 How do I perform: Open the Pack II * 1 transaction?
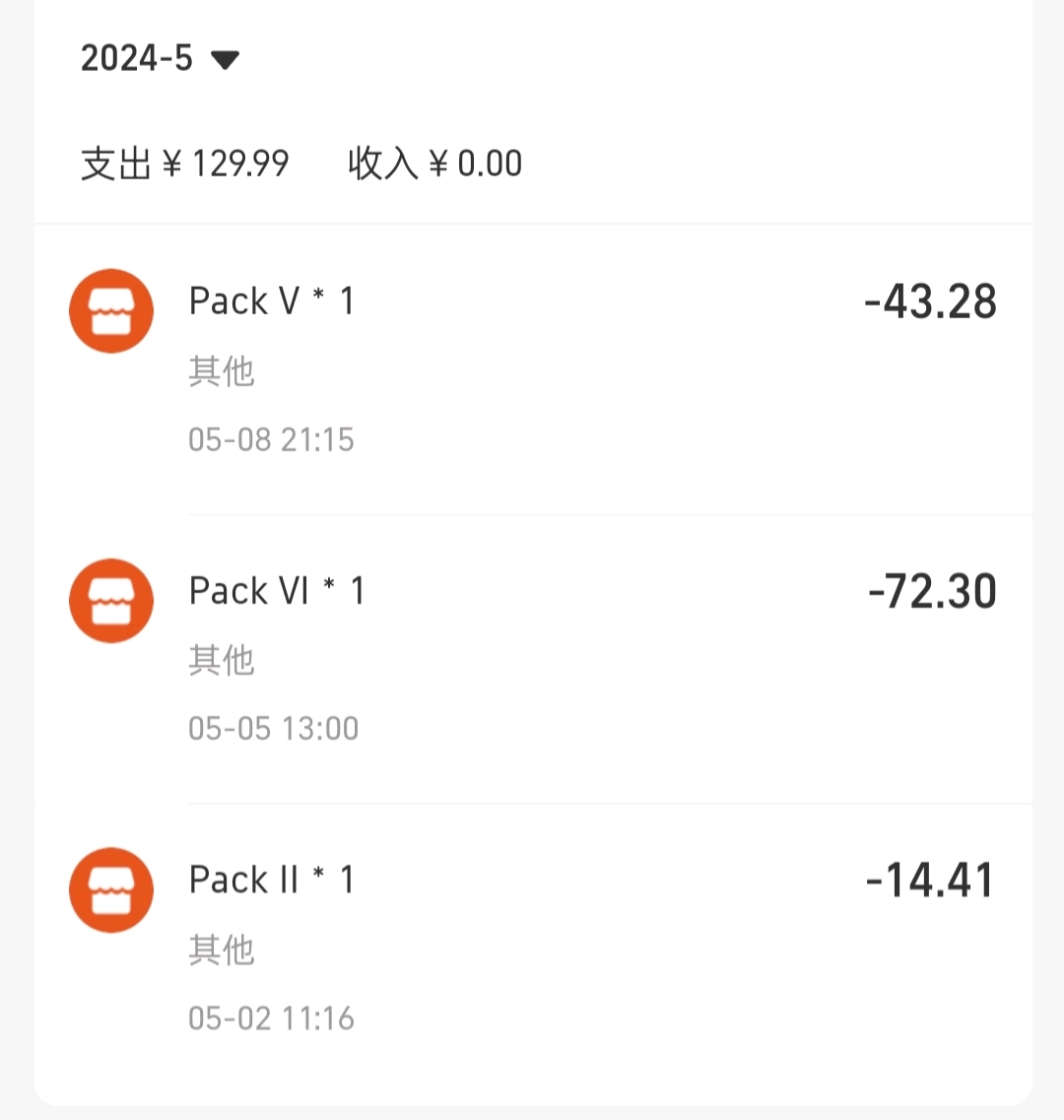point(533,948)
